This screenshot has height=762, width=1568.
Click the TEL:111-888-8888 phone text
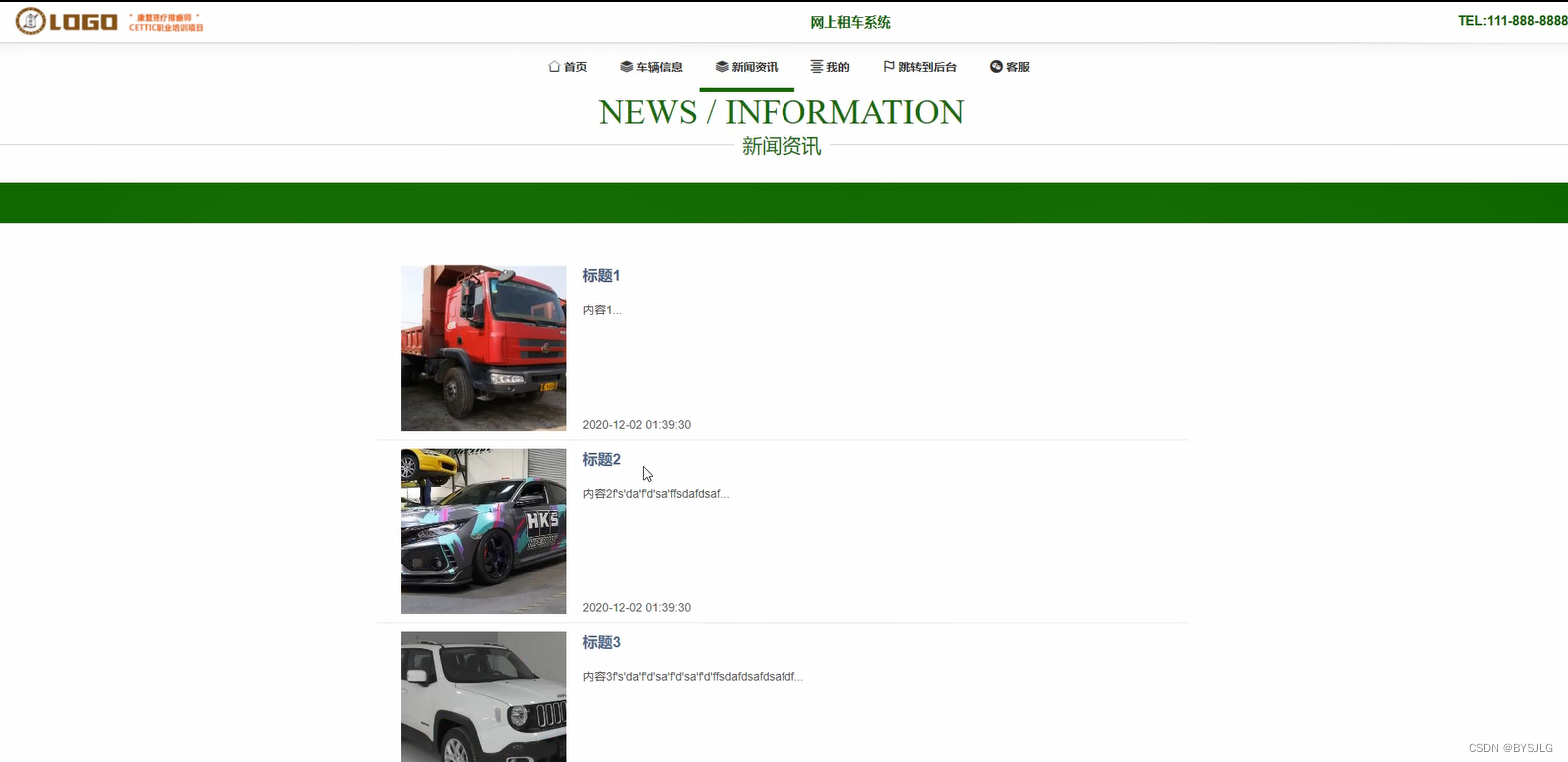[1512, 21]
